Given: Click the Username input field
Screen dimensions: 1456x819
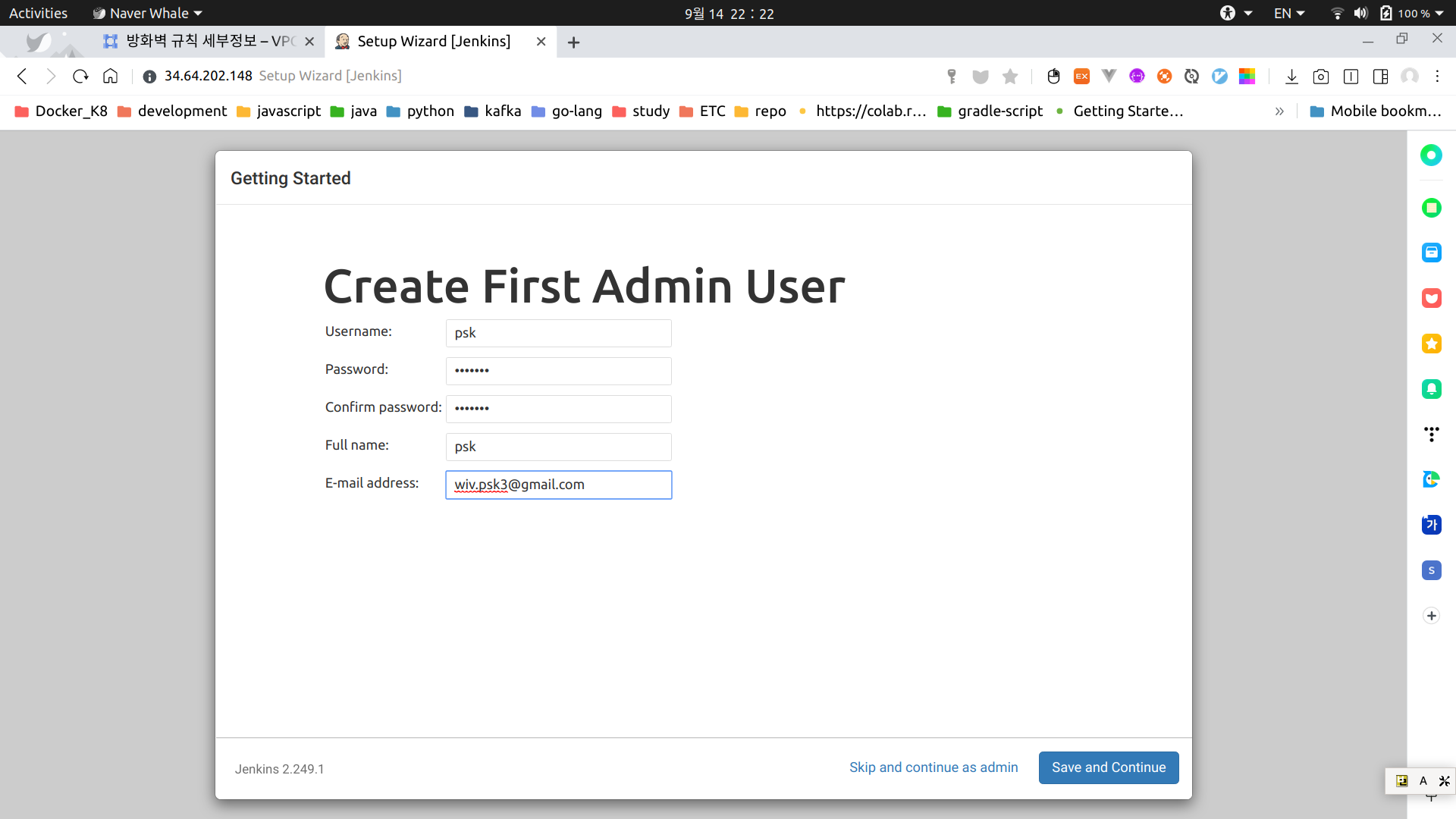Looking at the screenshot, I should click(558, 333).
